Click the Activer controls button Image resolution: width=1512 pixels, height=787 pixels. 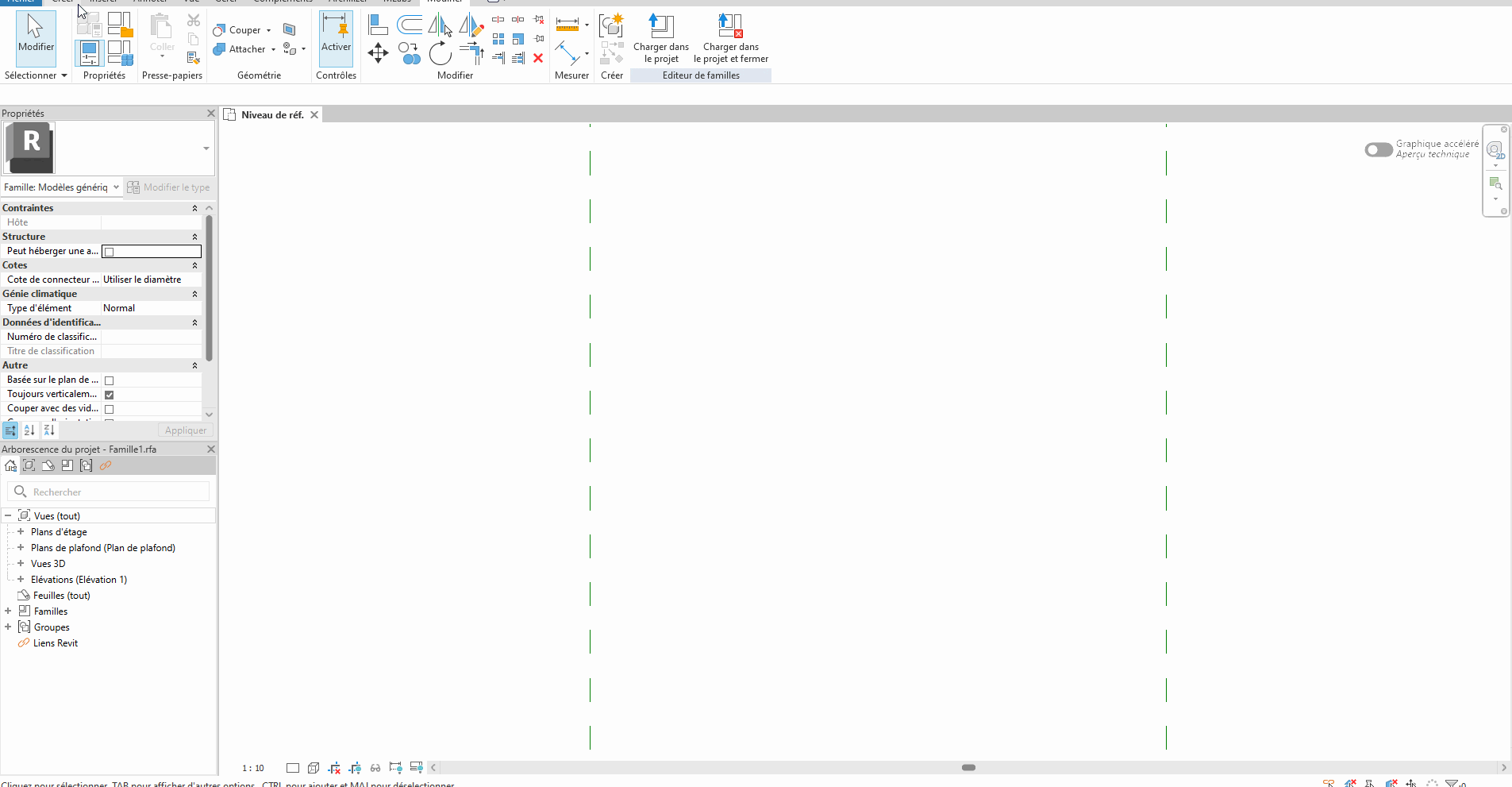click(x=336, y=37)
